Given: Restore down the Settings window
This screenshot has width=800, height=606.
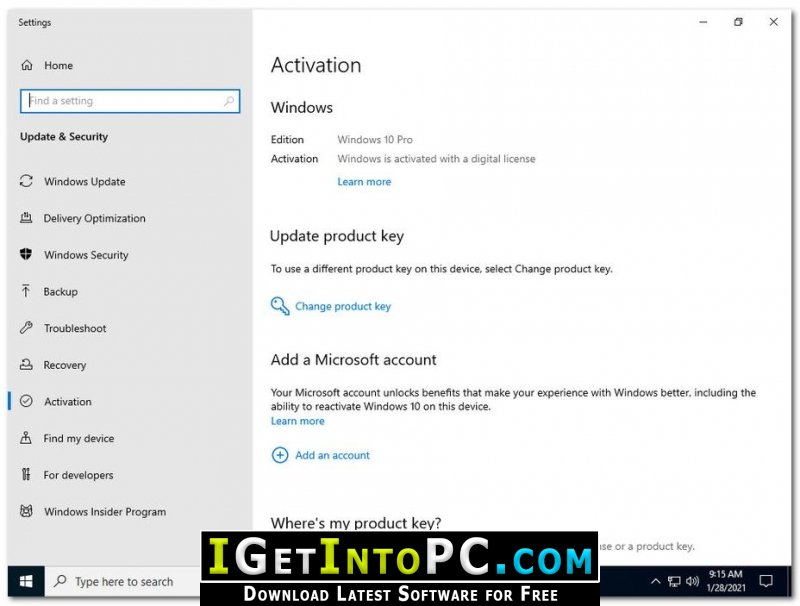Looking at the screenshot, I should (x=738, y=22).
